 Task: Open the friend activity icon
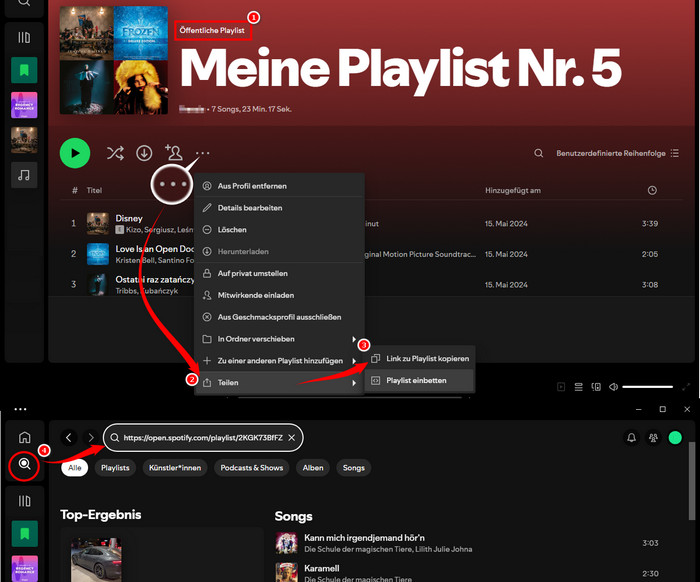653,438
